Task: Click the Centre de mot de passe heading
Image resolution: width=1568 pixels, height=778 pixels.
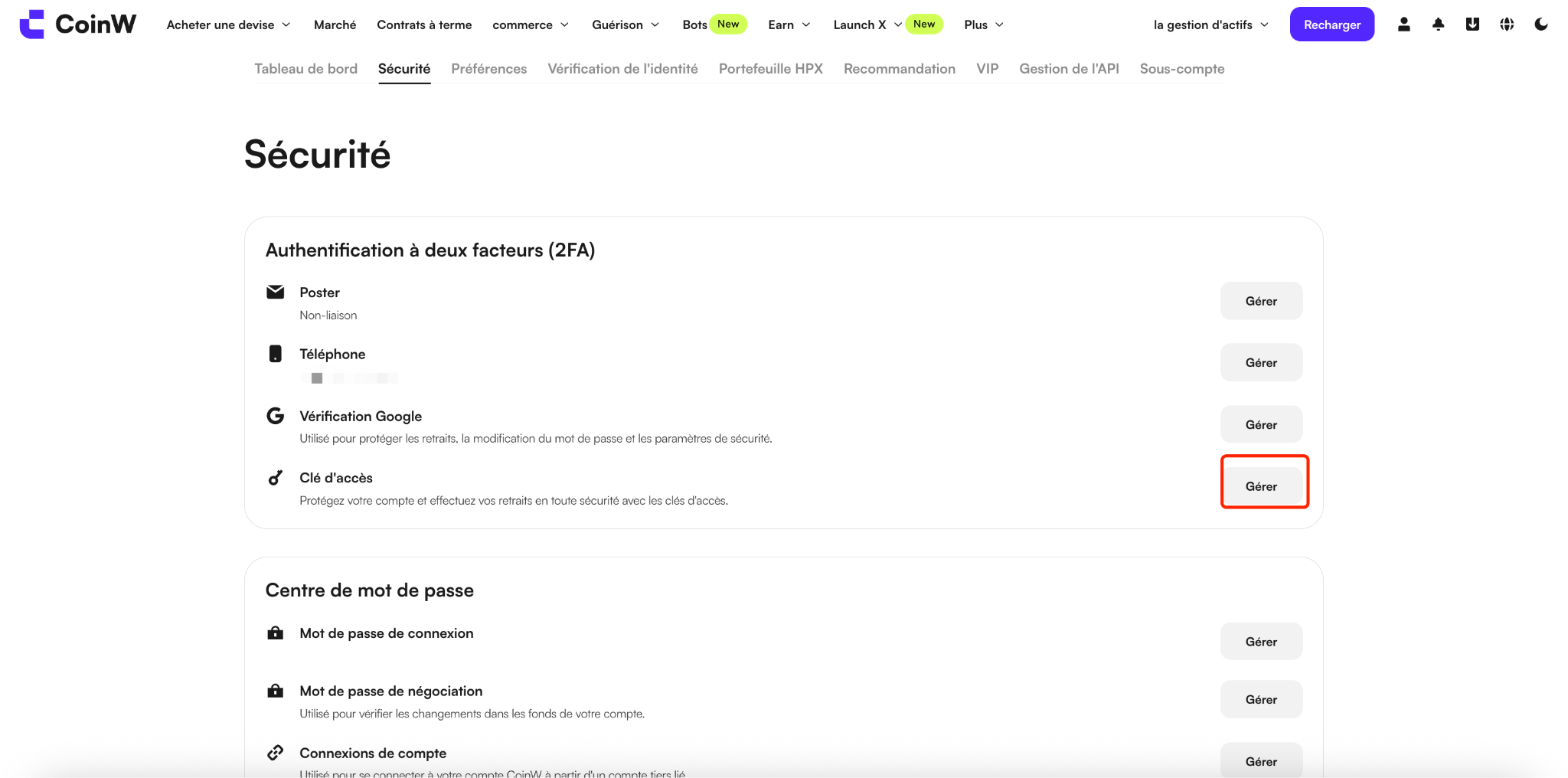Action: tap(369, 590)
